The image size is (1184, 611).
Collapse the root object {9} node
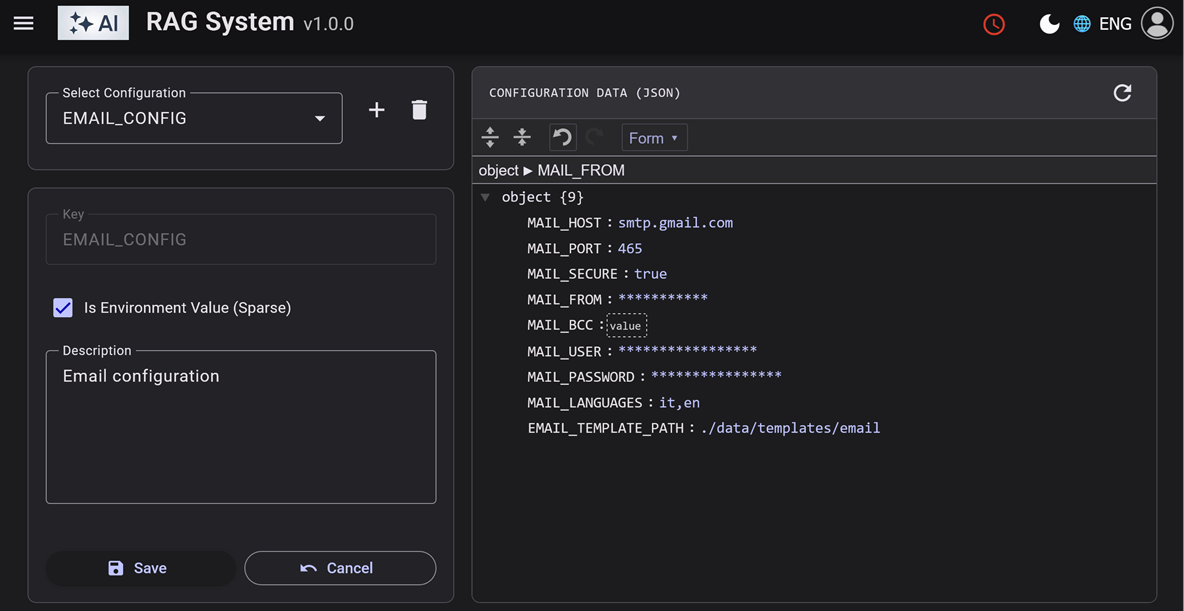[486, 198]
